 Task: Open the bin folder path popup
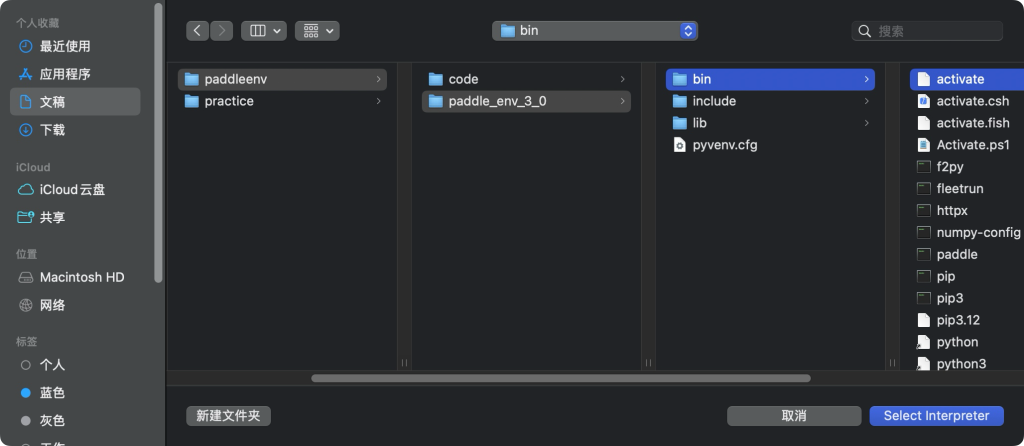point(595,31)
